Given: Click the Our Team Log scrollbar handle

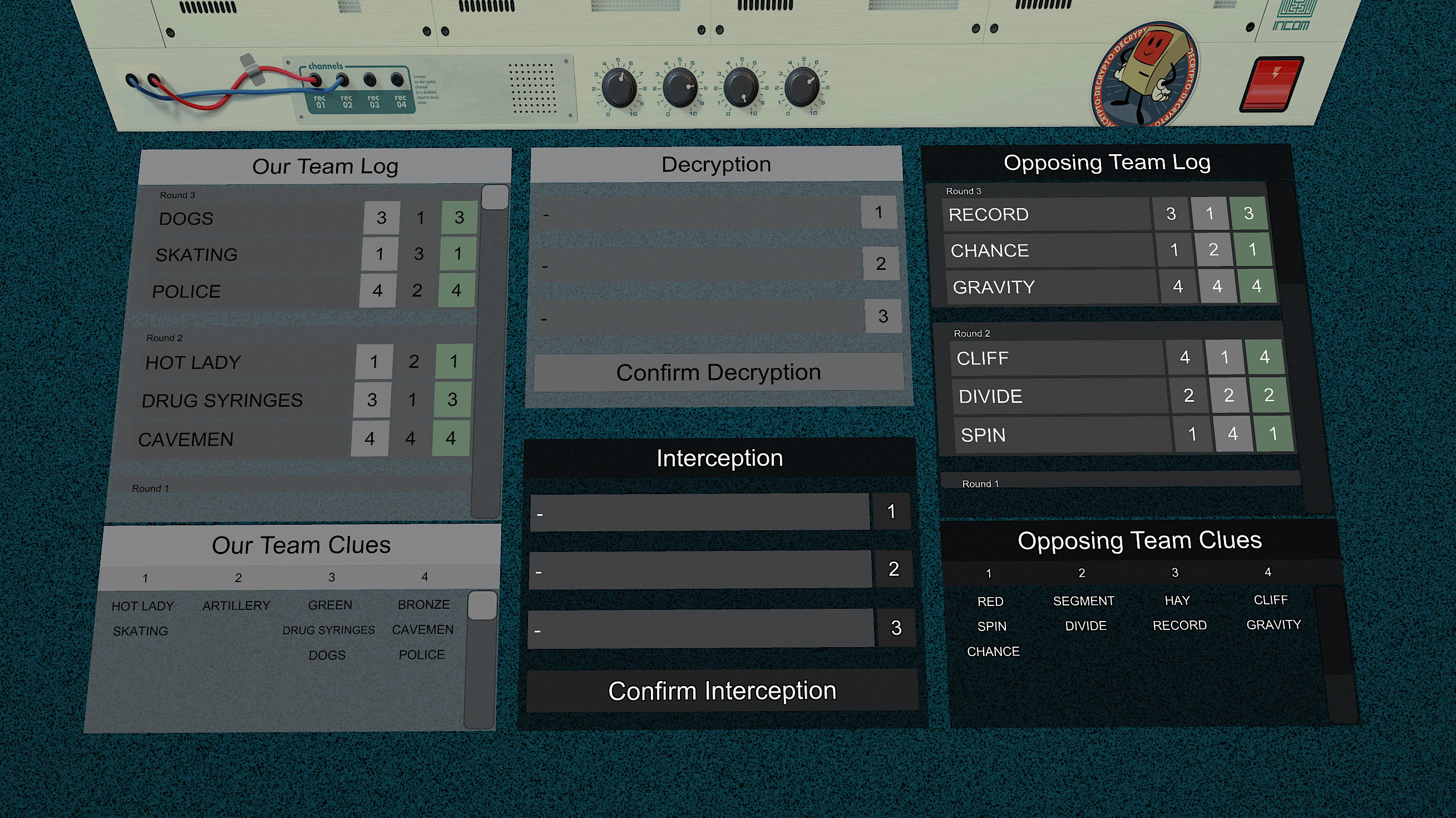Looking at the screenshot, I should click(x=495, y=198).
